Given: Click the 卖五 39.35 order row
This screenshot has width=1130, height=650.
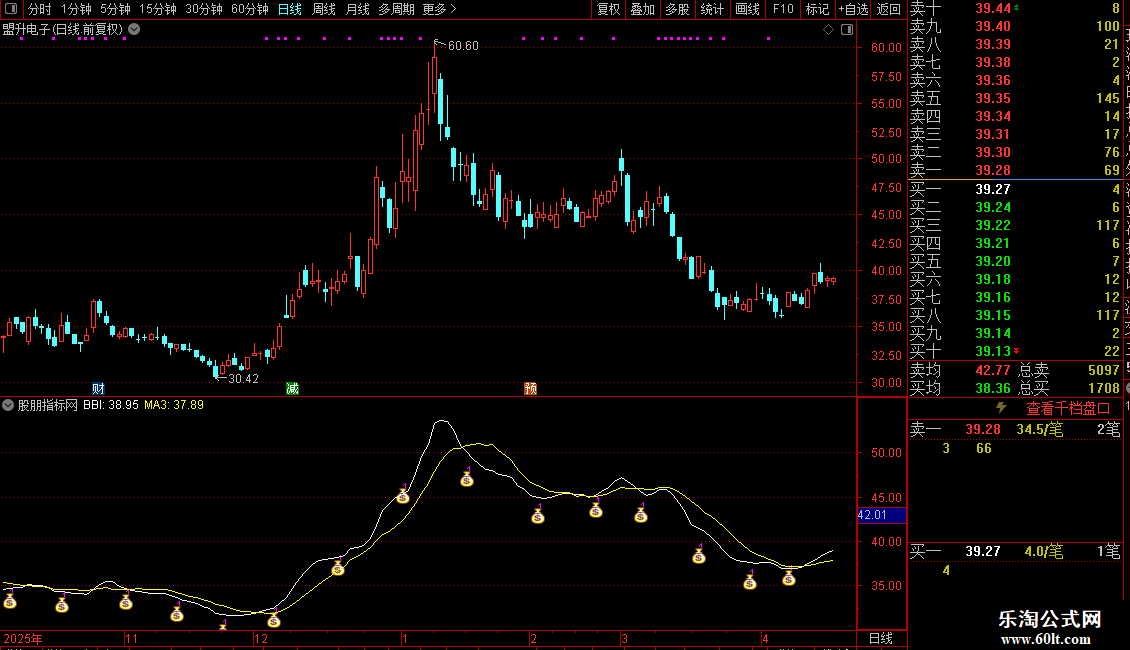Looking at the screenshot, I should (1015, 98).
